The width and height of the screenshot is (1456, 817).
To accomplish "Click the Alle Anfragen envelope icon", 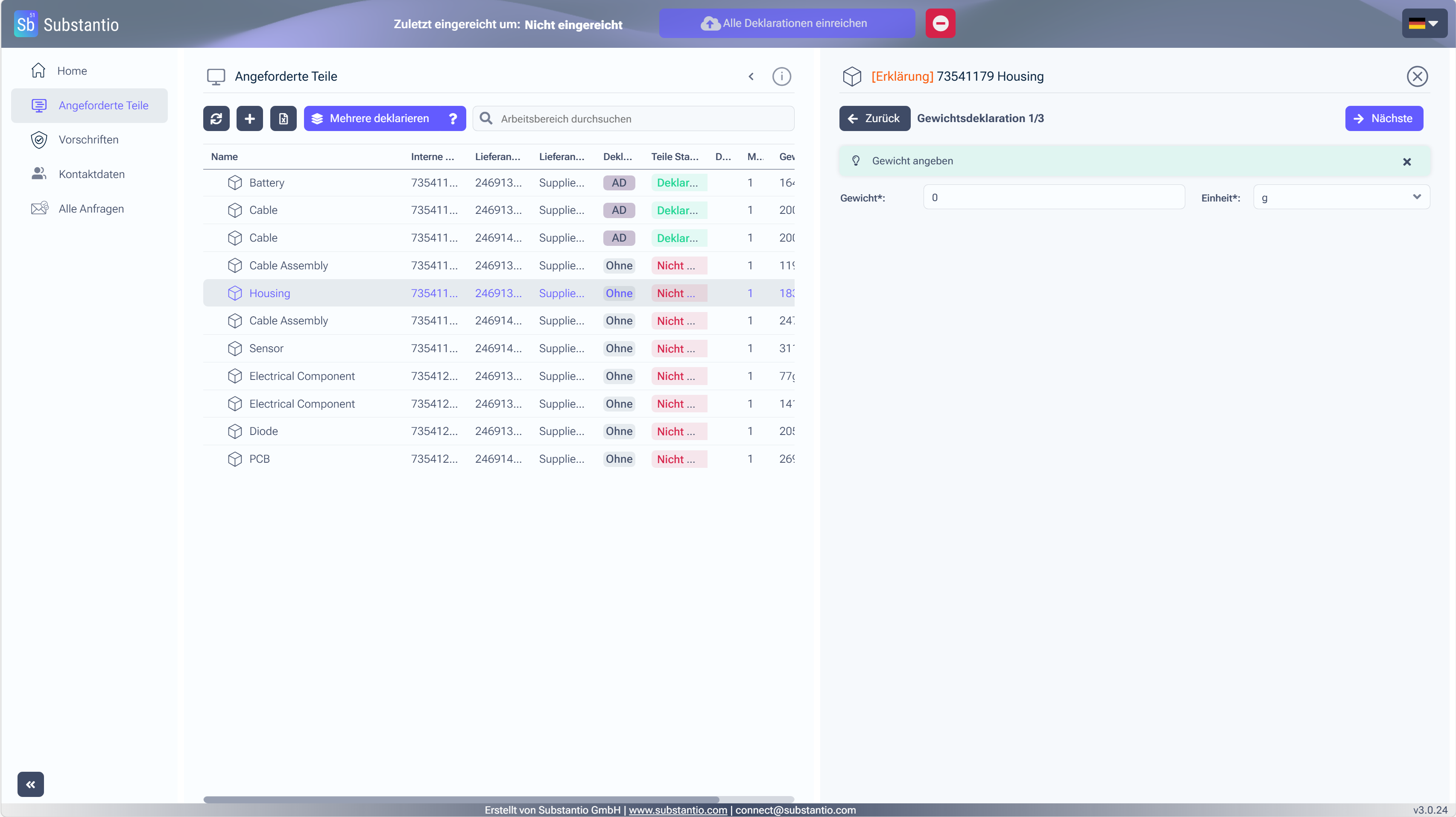I will coord(40,208).
